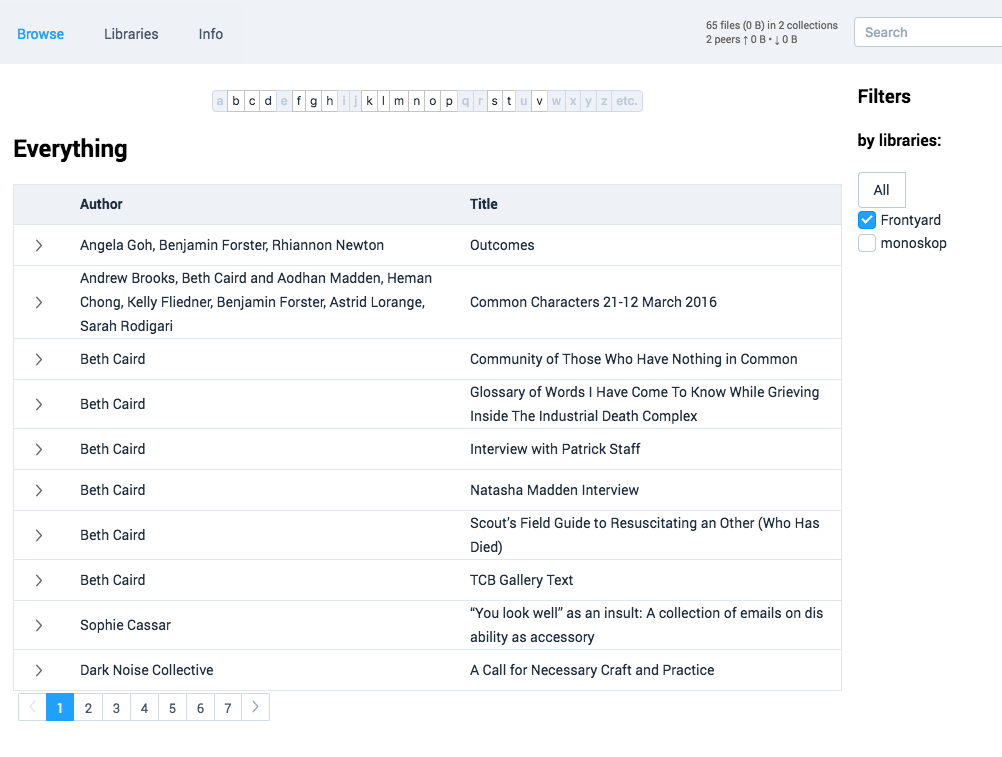Image resolution: width=1002 pixels, height=757 pixels.
Task: Open 'Glossary of Words I Have Come To Know' title
Action: pos(644,404)
